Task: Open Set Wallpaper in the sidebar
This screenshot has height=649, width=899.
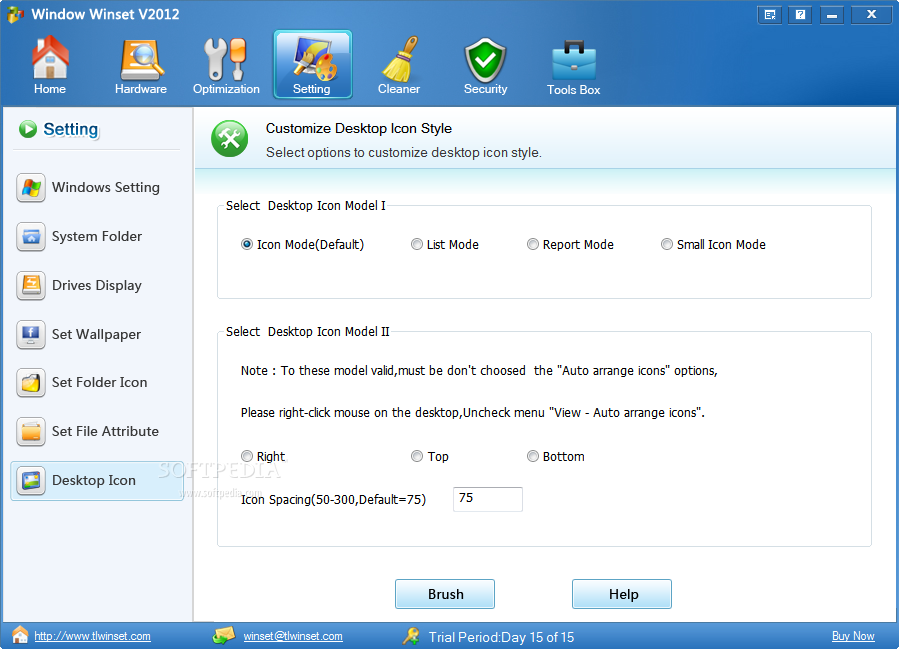Action: [x=97, y=334]
